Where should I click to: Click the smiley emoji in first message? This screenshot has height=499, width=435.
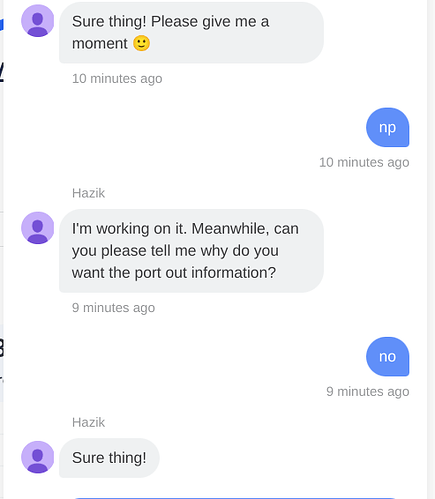coord(142,43)
